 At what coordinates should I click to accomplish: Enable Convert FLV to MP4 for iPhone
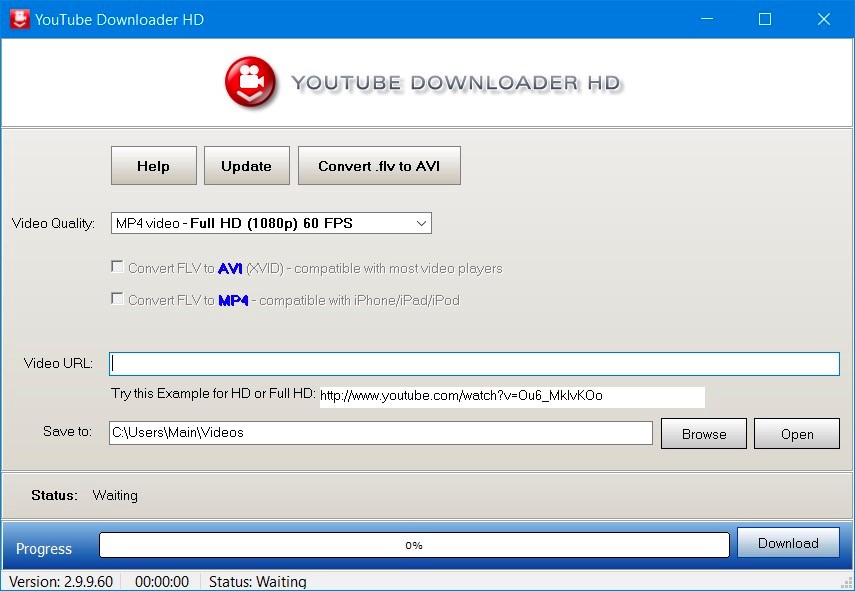[117, 298]
